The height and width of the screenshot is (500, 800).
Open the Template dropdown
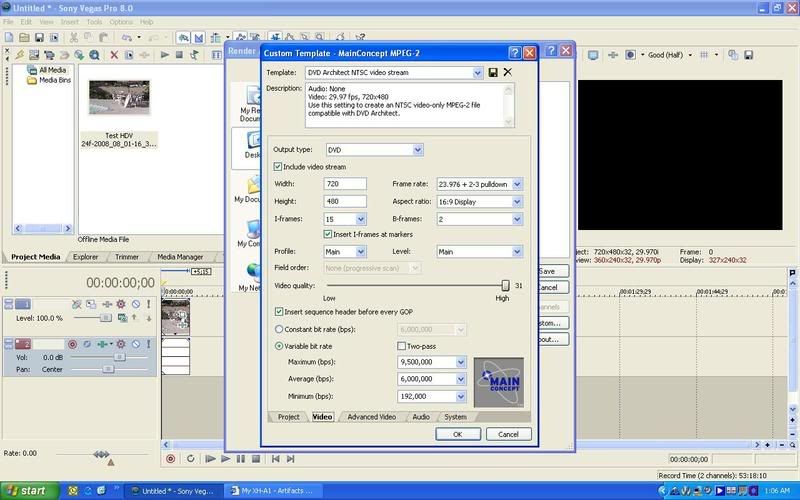tap(477, 72)
